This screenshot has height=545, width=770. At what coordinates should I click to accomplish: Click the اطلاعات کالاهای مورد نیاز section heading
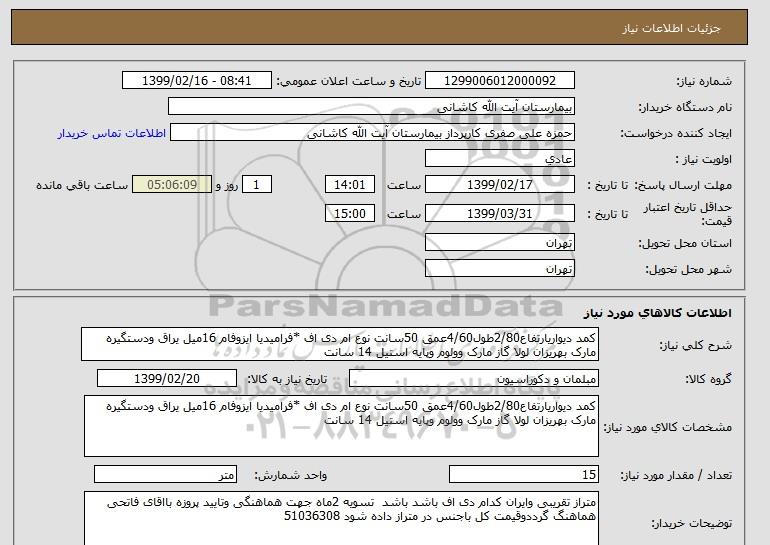[x=658, y=313]
